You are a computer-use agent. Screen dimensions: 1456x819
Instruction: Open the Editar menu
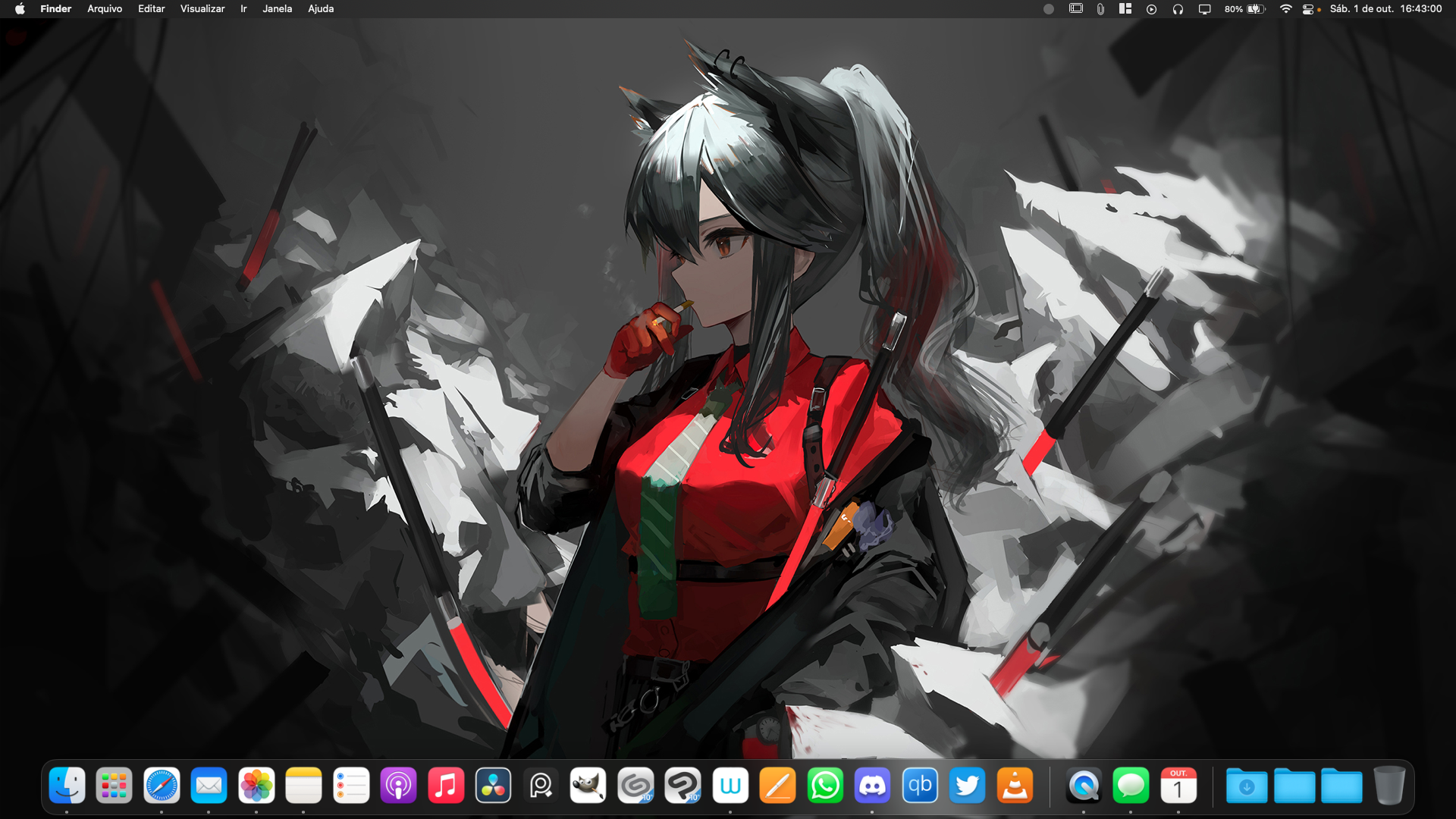(151, 9)
